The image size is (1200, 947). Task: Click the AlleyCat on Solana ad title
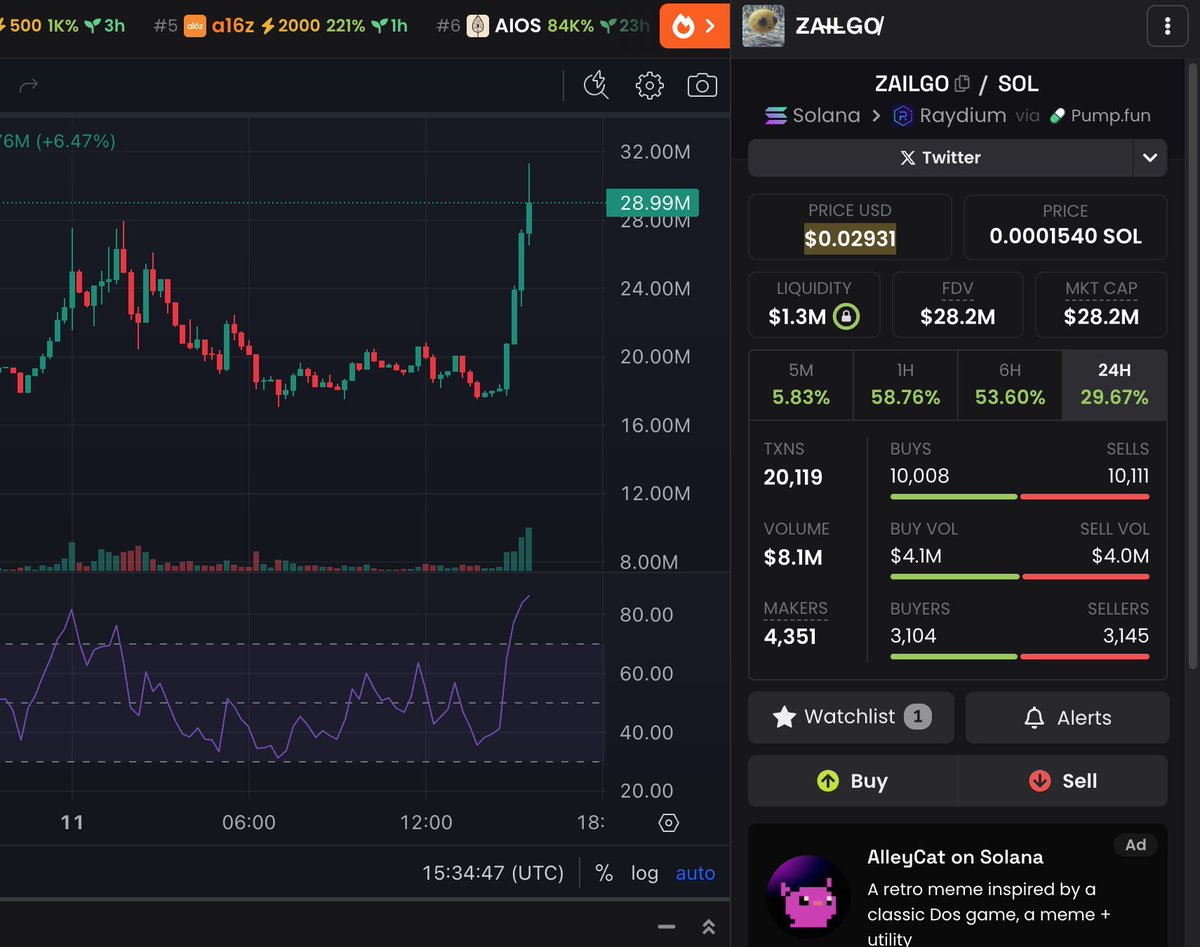pyautogui.click(x=955, y=857)
